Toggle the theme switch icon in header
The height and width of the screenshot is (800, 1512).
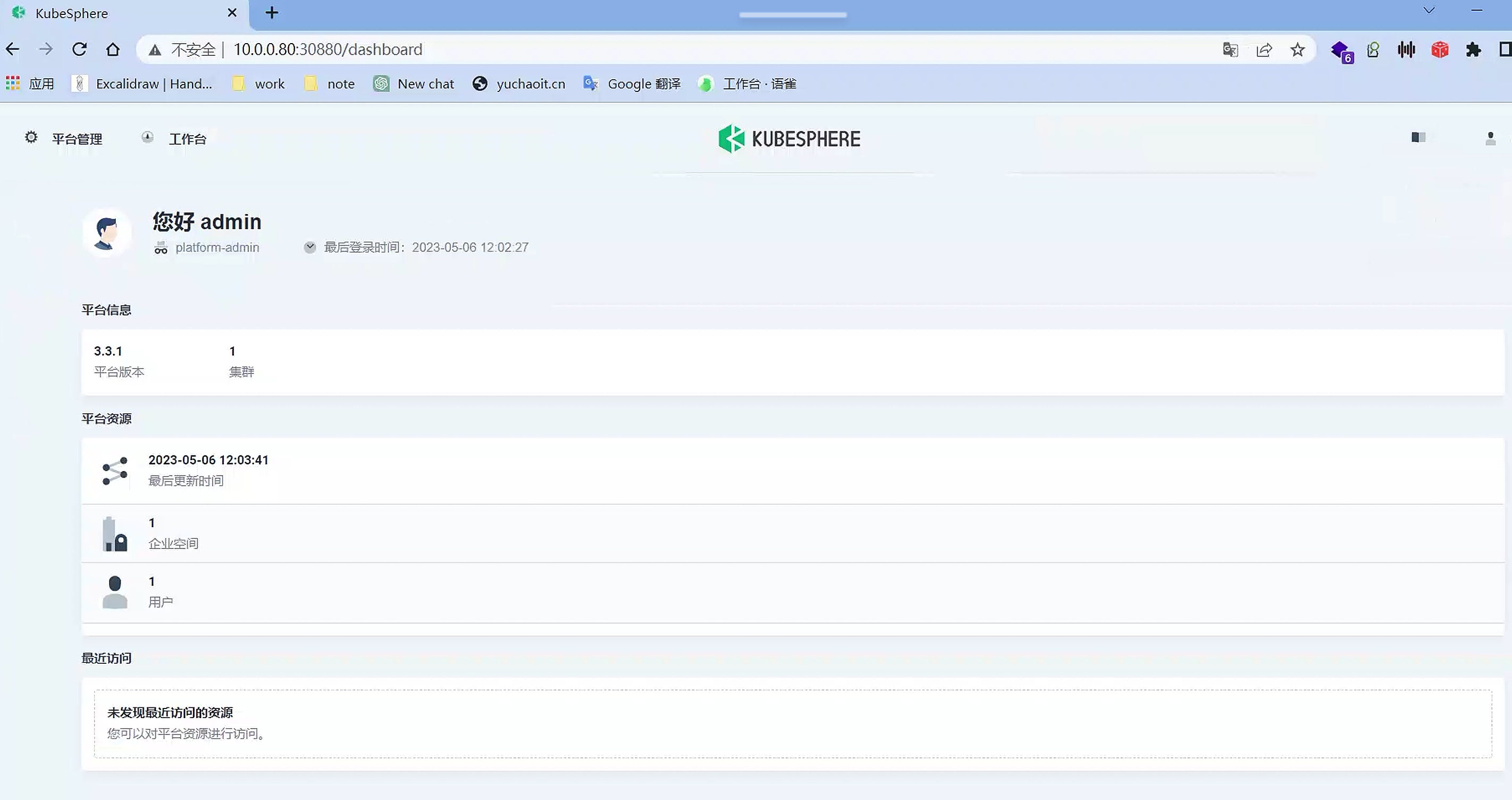click(1418, 137)
